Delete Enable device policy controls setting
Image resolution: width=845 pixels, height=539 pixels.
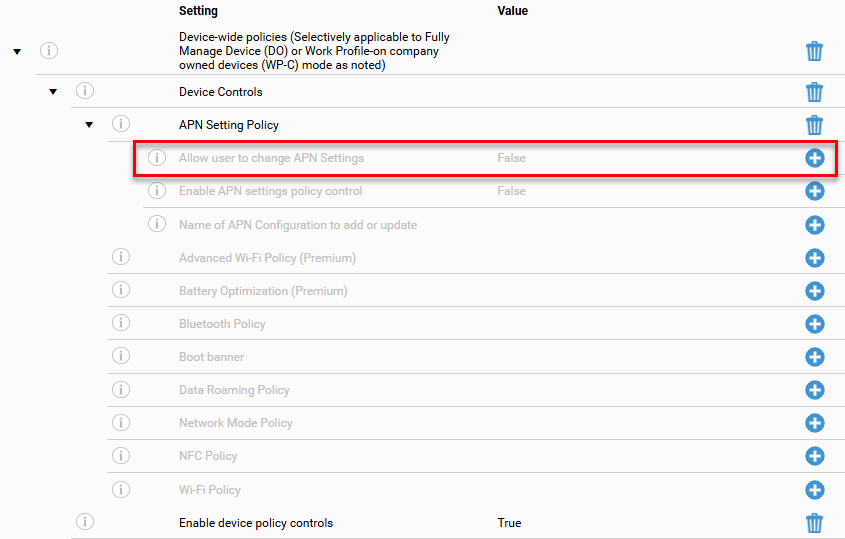814,523
